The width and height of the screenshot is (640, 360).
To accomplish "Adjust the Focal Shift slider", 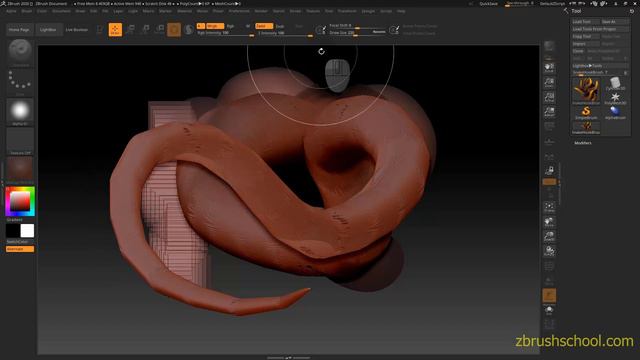I will coord(357,26).
